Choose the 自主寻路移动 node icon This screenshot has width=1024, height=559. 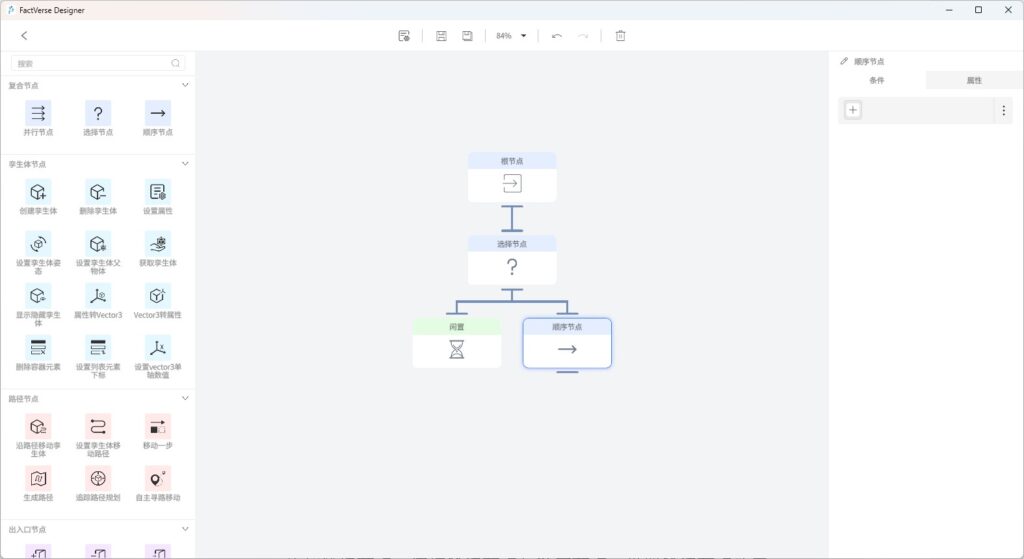point(157,478)
